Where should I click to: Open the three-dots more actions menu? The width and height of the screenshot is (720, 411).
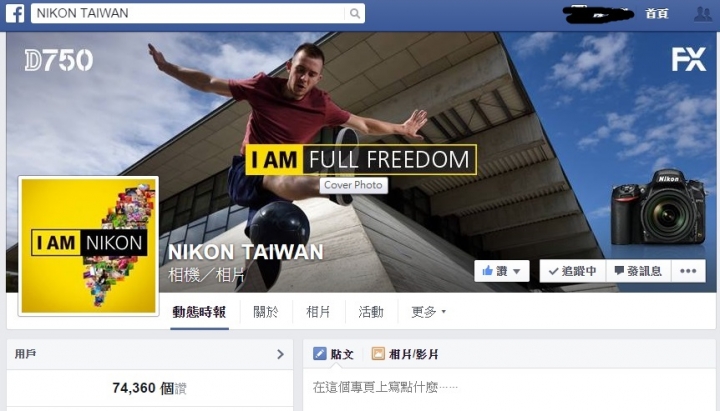[x=688, y=271]
